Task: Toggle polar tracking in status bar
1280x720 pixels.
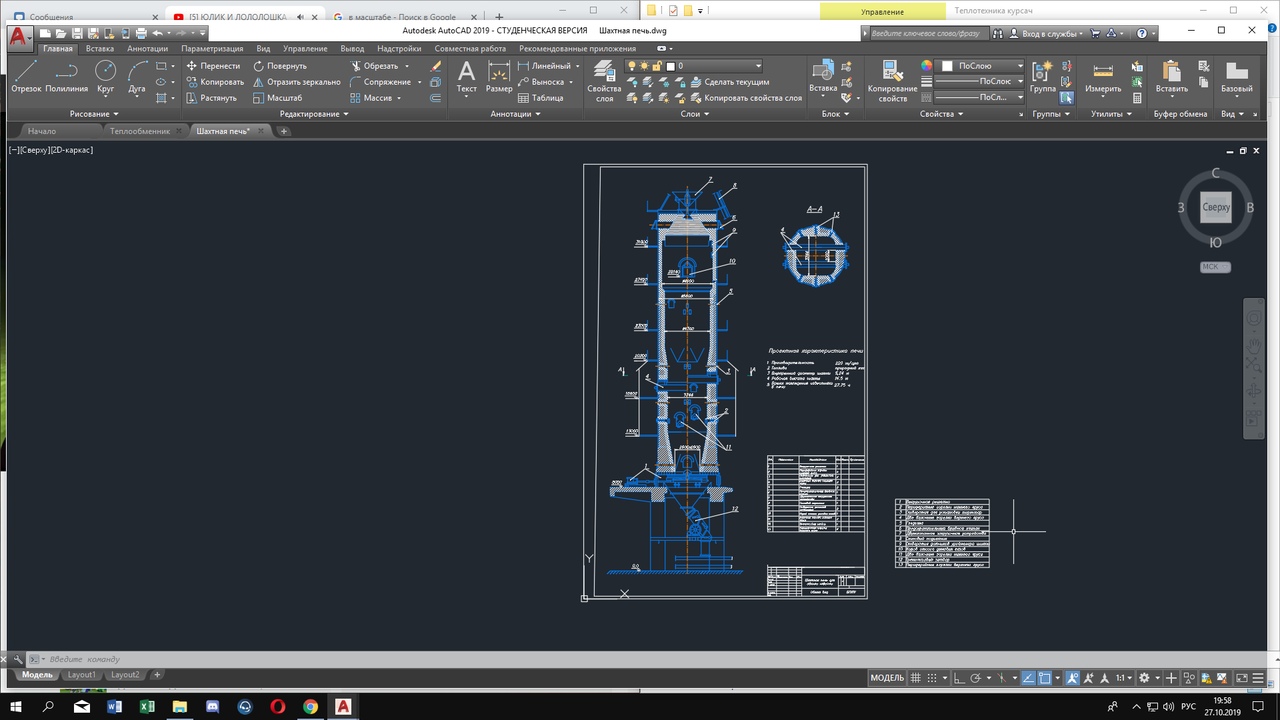Action: click(975, 678)
